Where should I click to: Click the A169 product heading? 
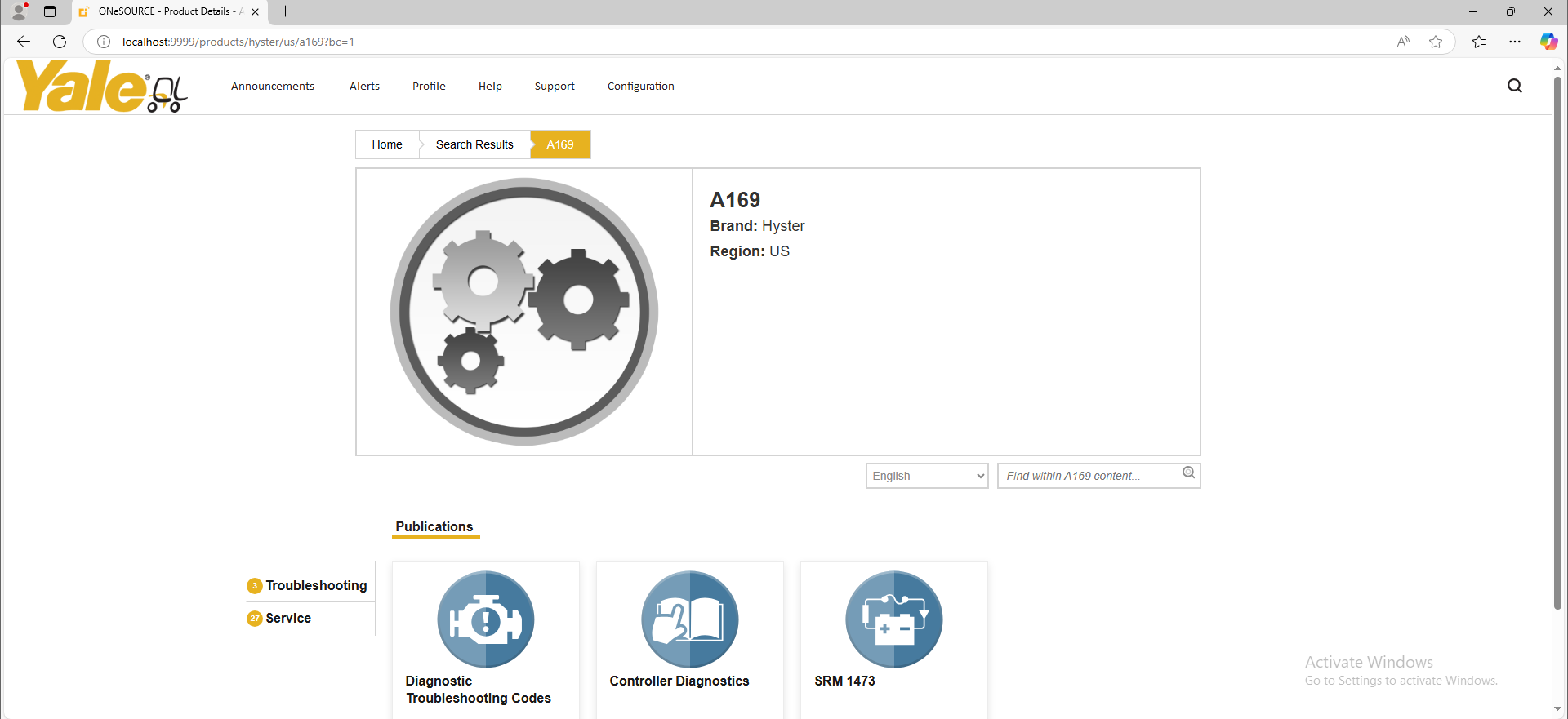point(735,200)
